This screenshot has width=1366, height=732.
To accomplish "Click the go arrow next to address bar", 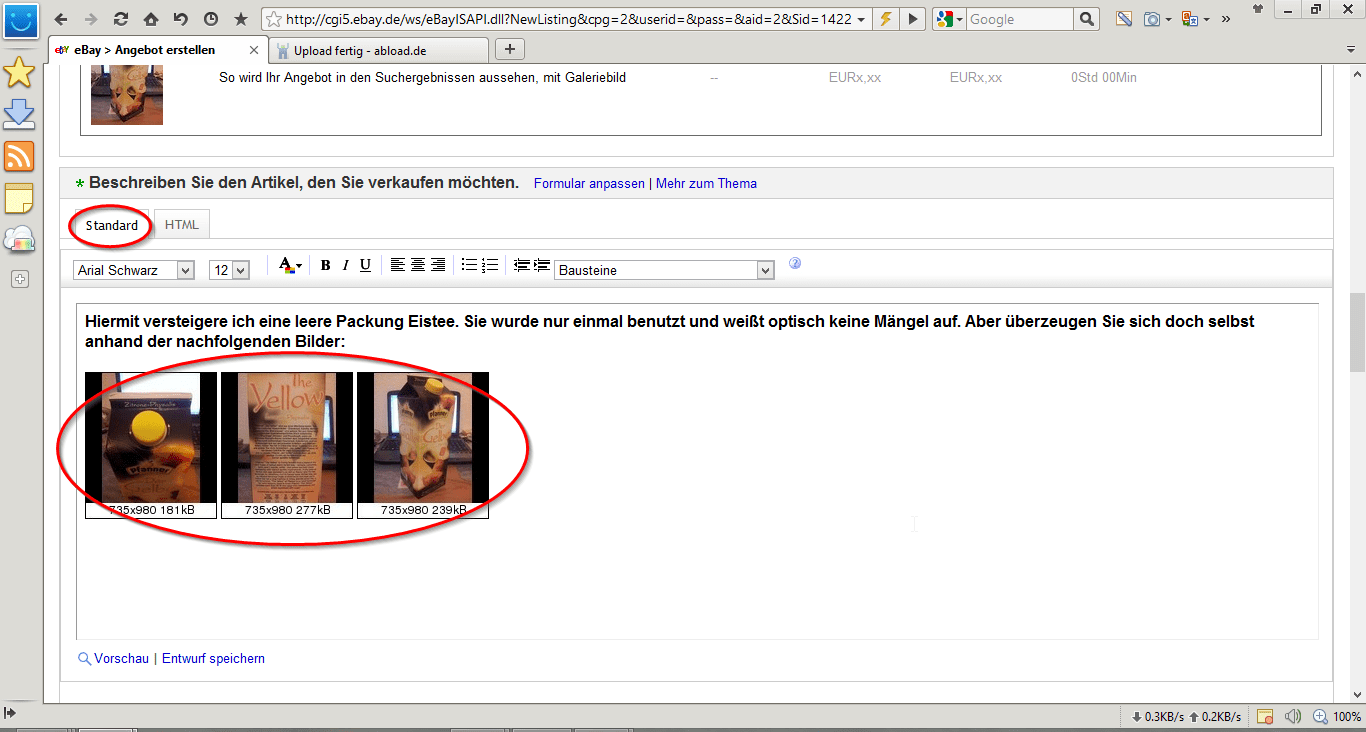I will (x=913, y=19).
